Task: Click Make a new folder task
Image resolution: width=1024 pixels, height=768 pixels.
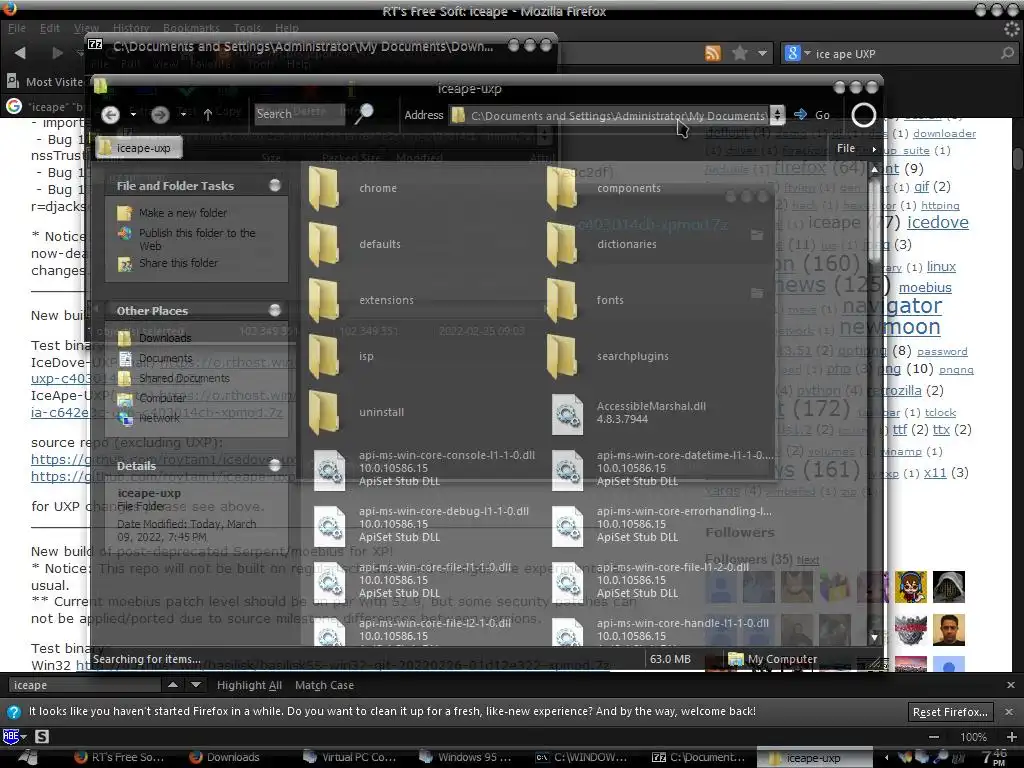Action: pyautogui.click(x=183, y=213)
